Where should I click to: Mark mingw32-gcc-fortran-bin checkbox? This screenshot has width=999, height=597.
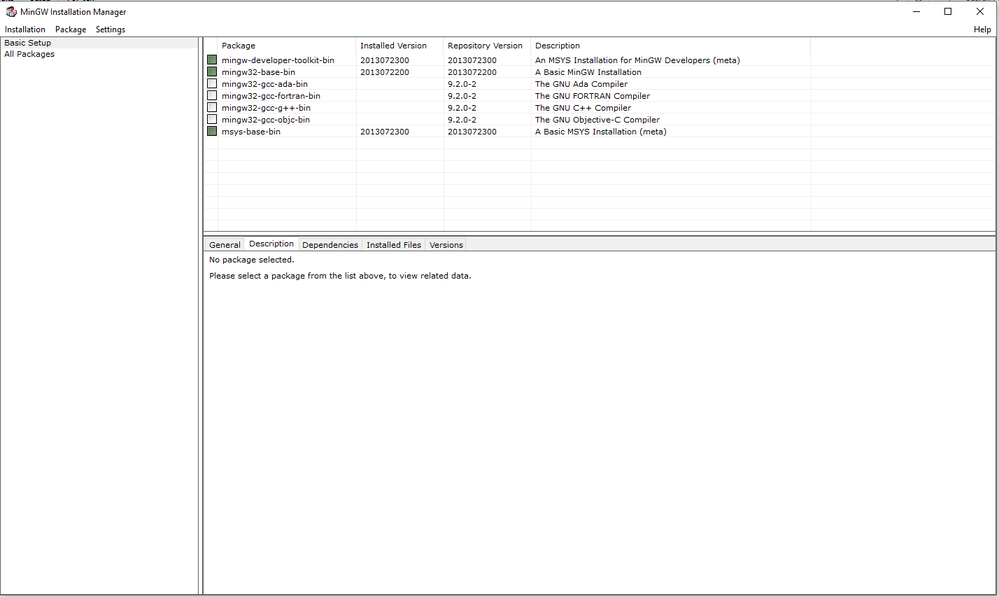(212, 96)
